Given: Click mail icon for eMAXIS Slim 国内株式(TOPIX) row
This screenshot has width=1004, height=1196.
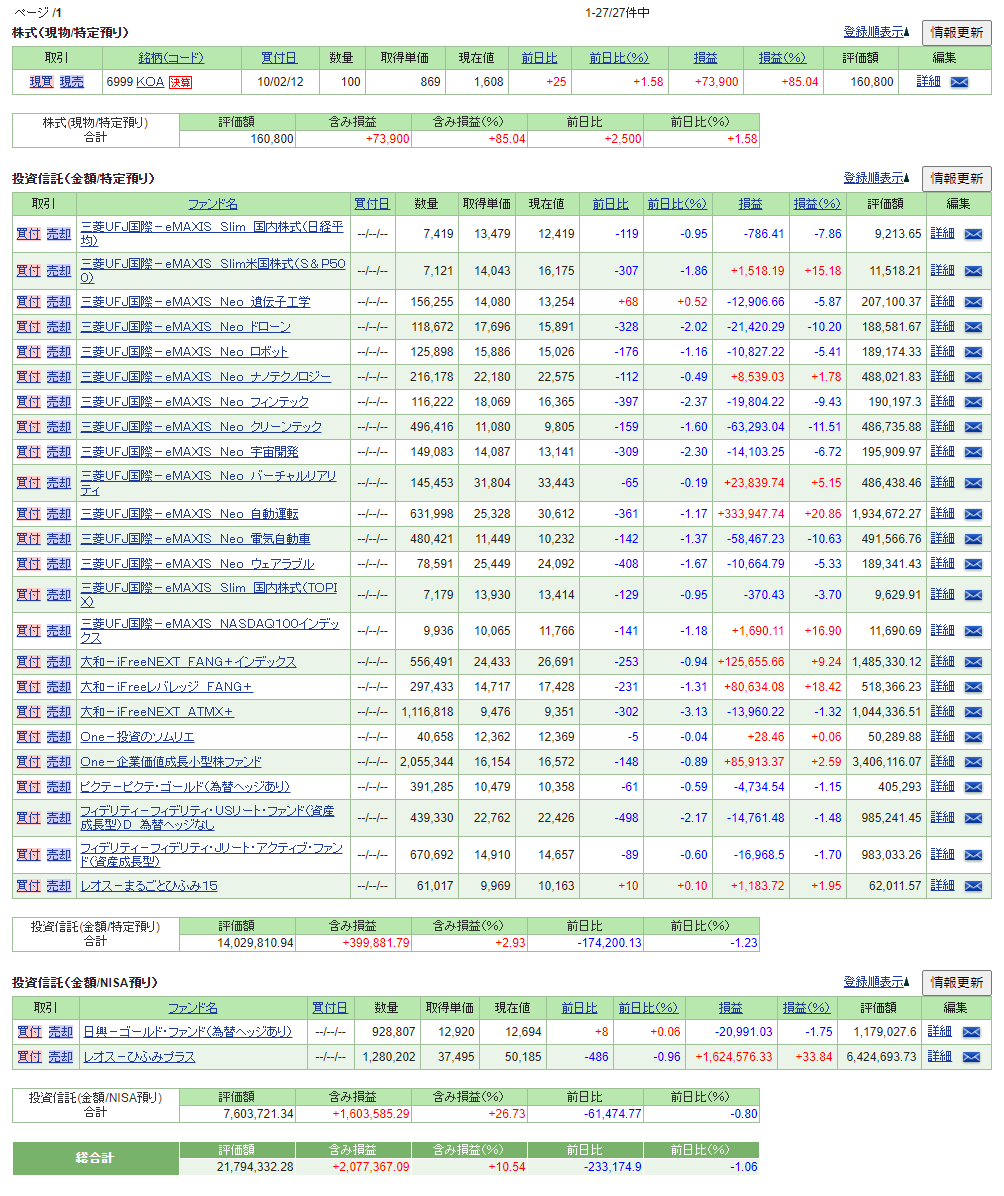Looking at the screenshot, I should tap(973, 595).
